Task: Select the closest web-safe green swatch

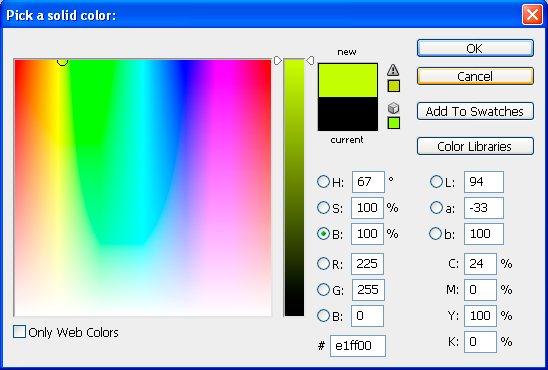Action: click(x=394, y=123)
